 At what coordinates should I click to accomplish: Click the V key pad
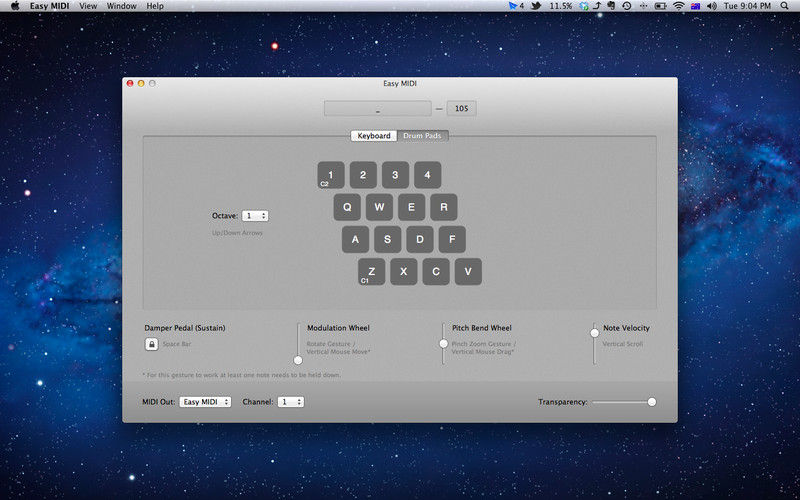coord(468,271)
